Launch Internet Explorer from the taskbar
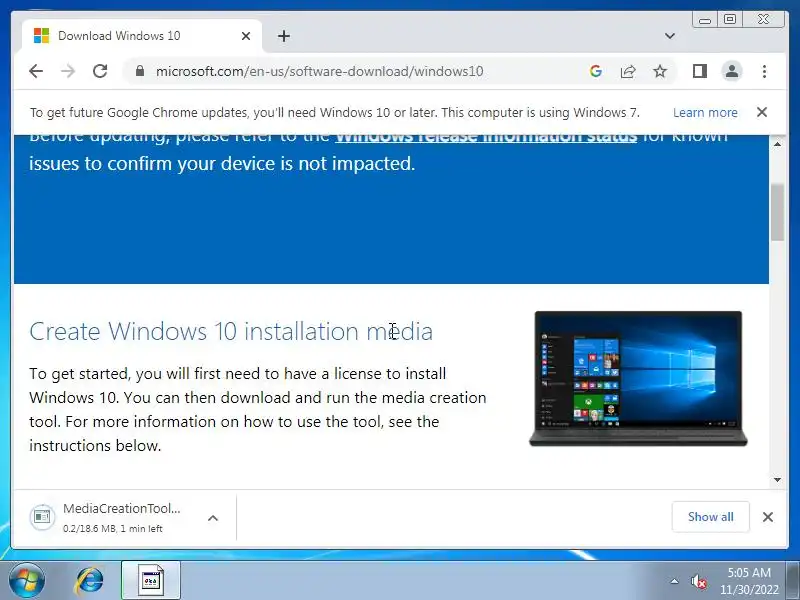The width and height of the screenshot is (800, 600). coord(89,581)
